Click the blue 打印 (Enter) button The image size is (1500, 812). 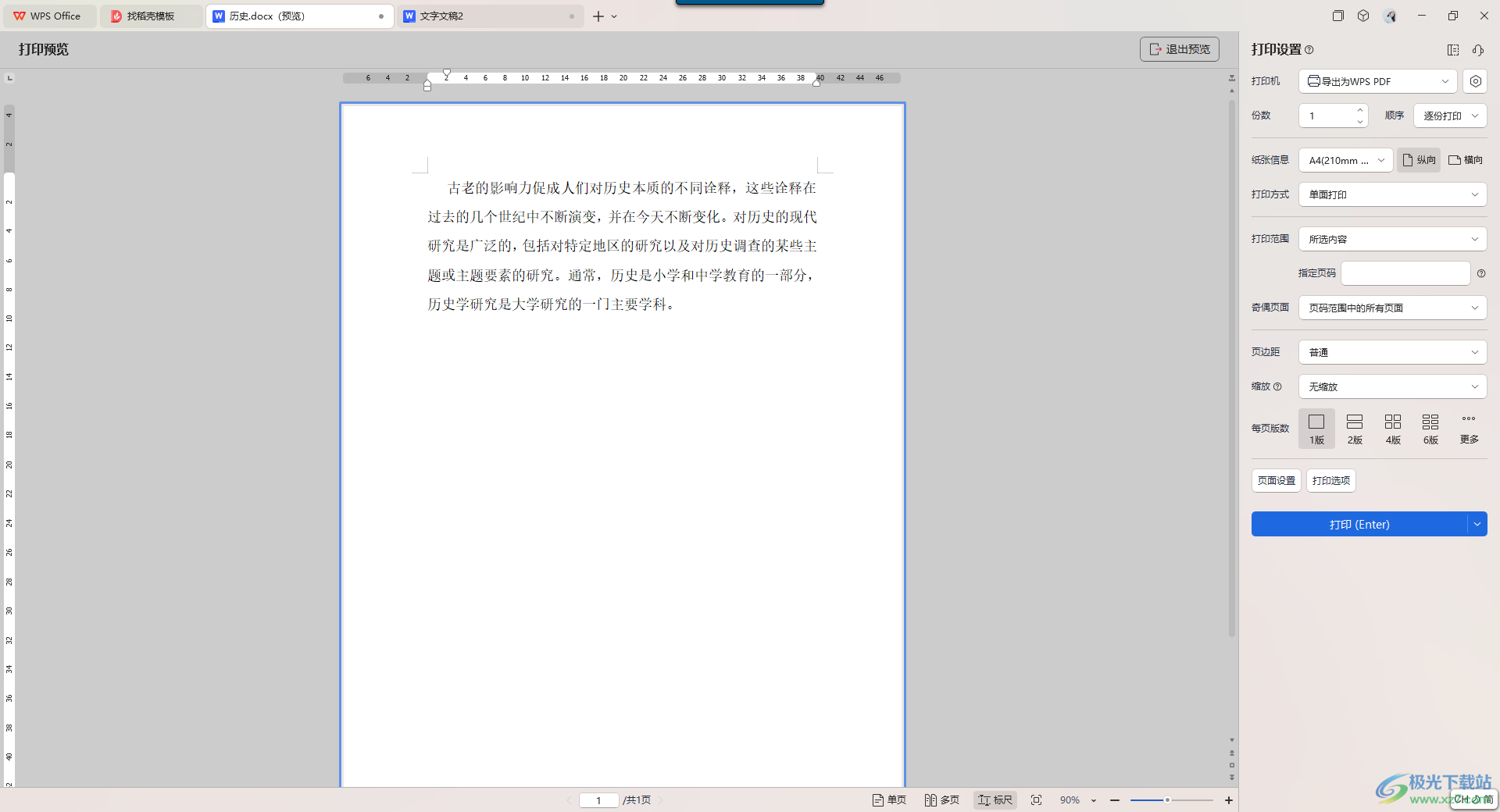coord(1359,525)
